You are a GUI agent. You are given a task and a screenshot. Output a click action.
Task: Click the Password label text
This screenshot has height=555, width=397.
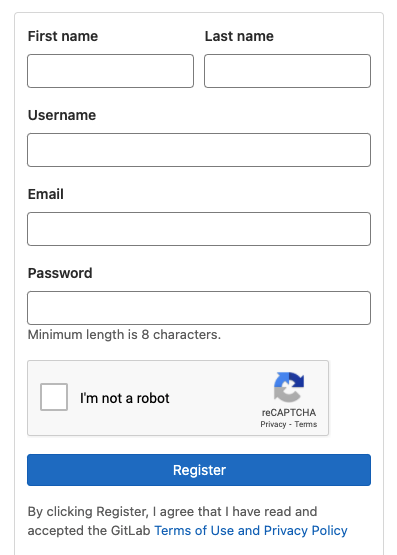pos(60,273)
